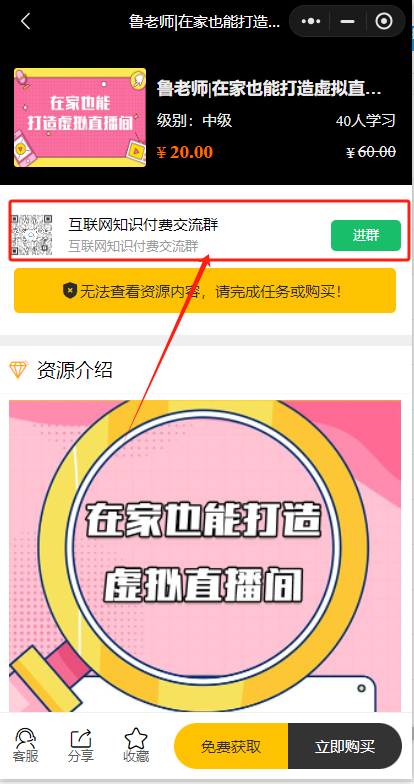
Task: Open 客服 customer service icon
Action: click(x=26, y=746)
